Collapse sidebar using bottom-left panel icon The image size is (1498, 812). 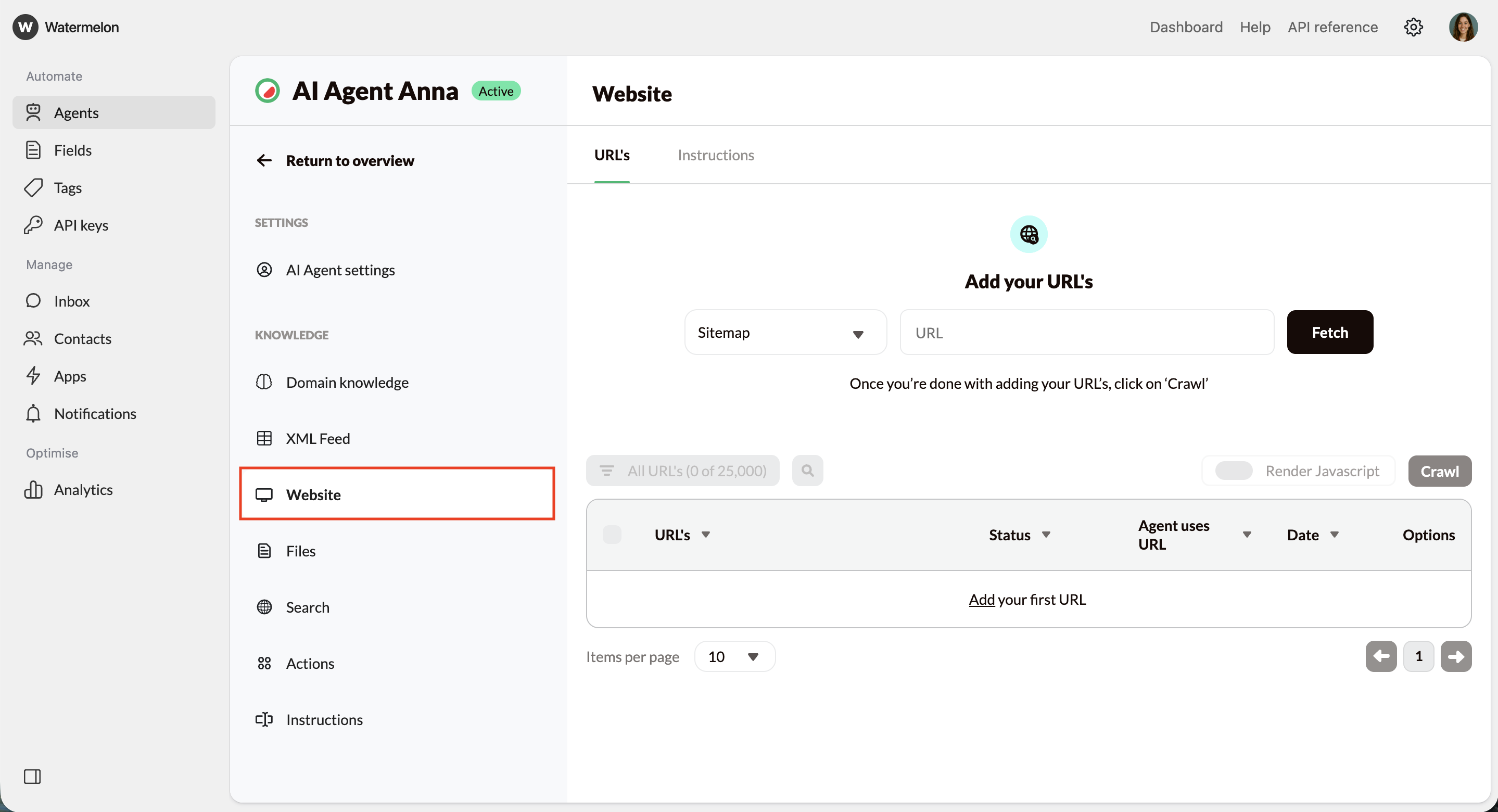click(x=32, y=776)
